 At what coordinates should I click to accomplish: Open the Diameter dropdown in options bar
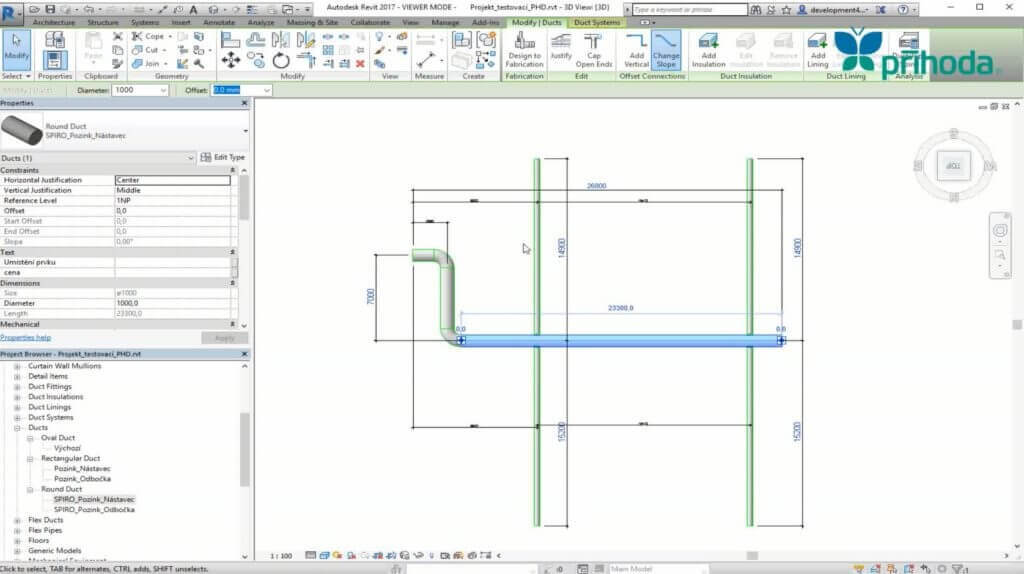162,90
